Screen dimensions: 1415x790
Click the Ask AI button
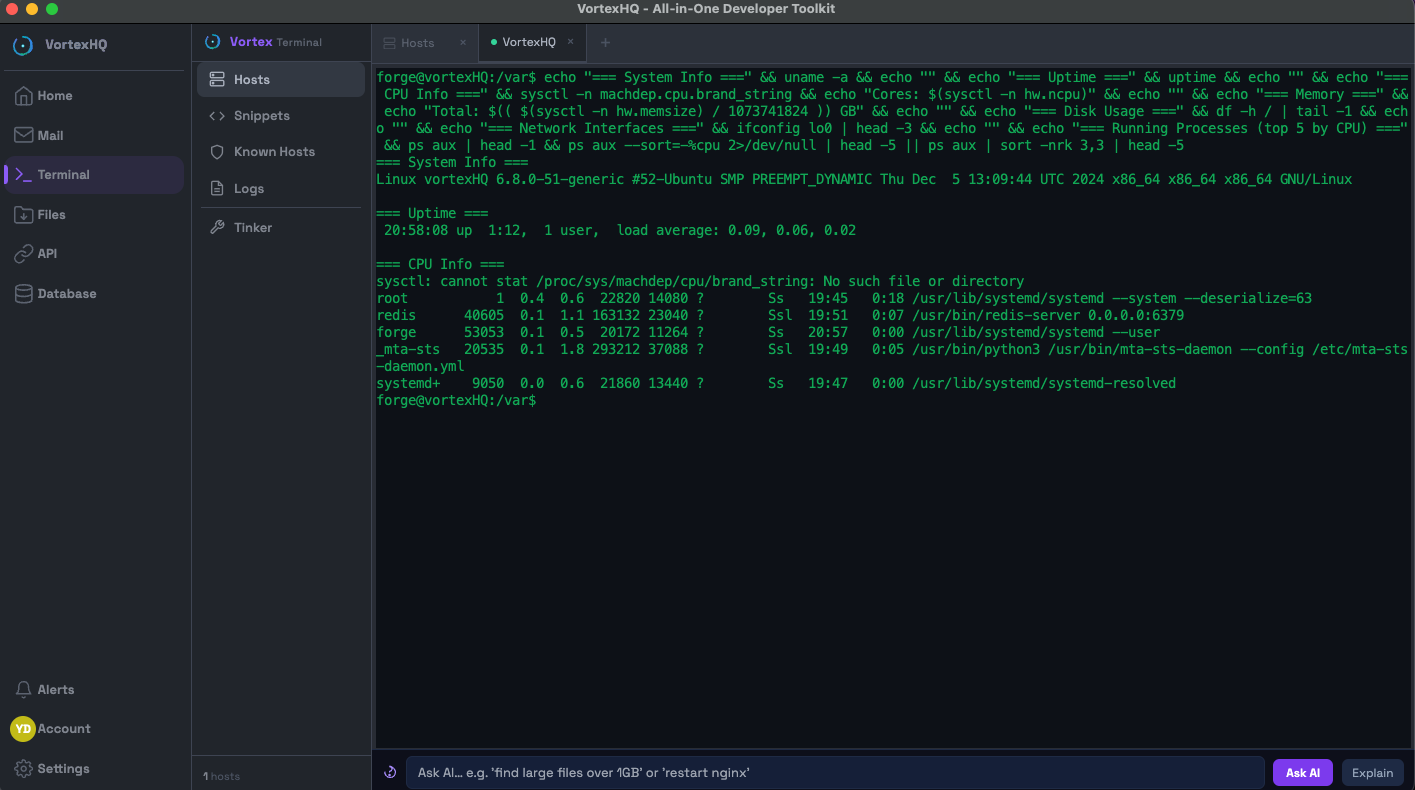[x=1302, y=772]
